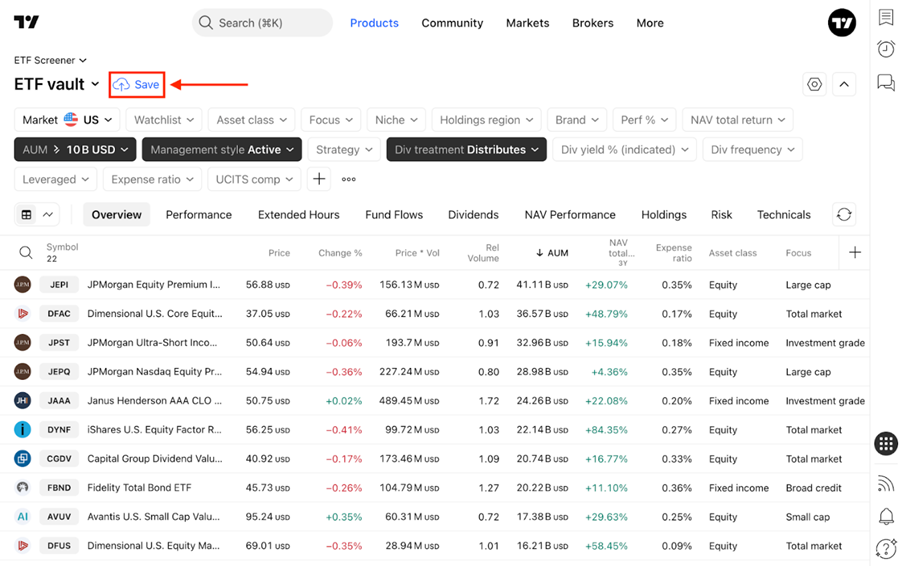902x566 pixels.
Task: Sort by the Expense ratio column header
Action: (674, 253)
